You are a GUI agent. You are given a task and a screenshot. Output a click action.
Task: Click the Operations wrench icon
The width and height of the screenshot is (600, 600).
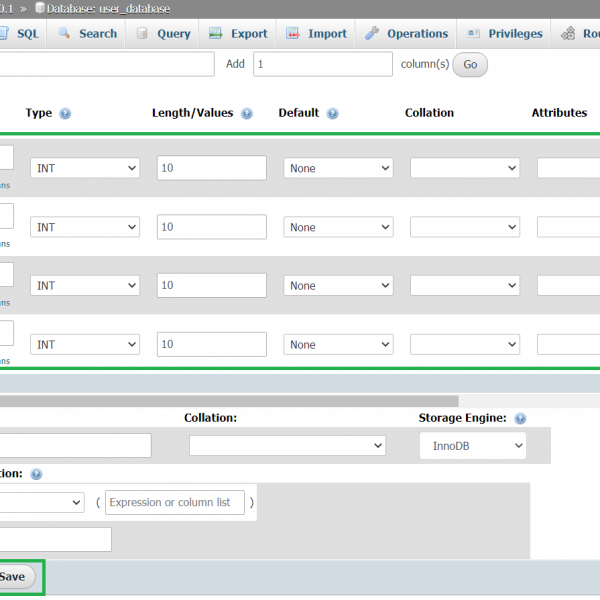click(x=372, y=33)
